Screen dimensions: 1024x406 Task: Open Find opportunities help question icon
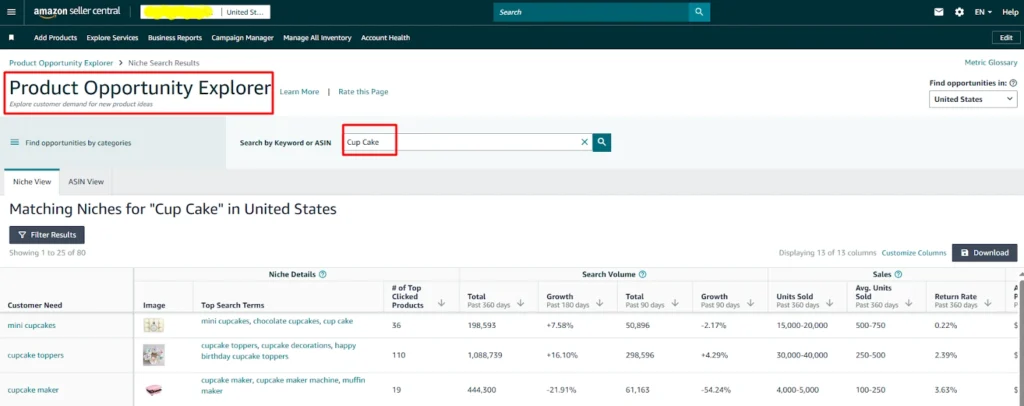point(1013,83)
